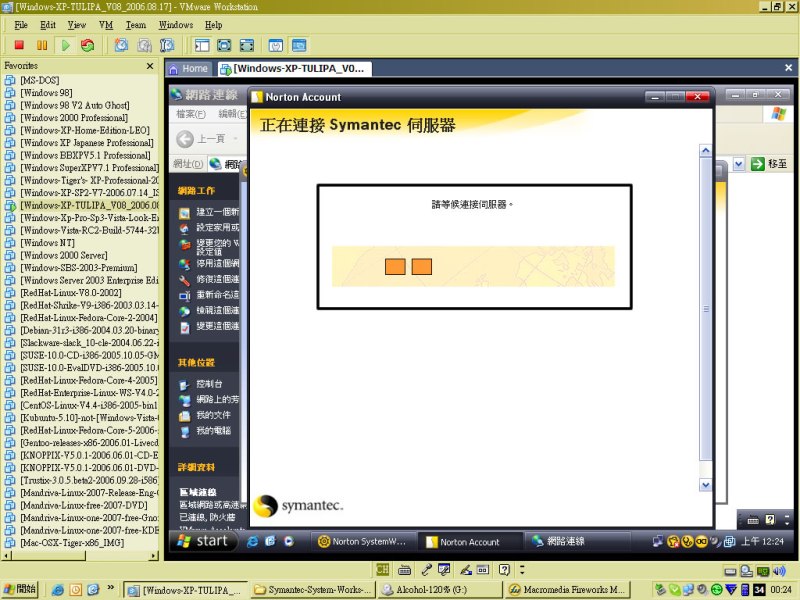Viewport: 800px width, 600px height.
Task: Click the Reset VM toolbar icon
Action: click(x=88, y=45)
